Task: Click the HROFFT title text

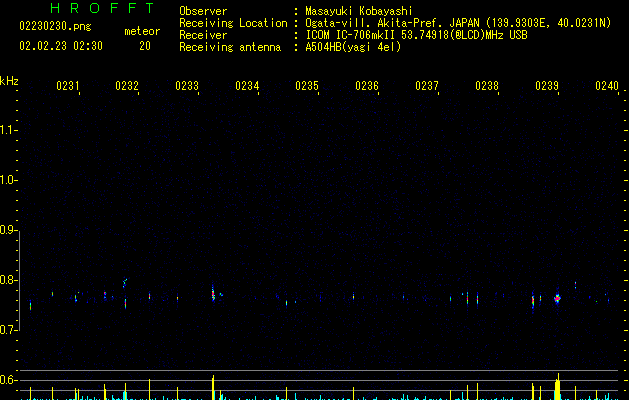Action: (x=103, y=8)
